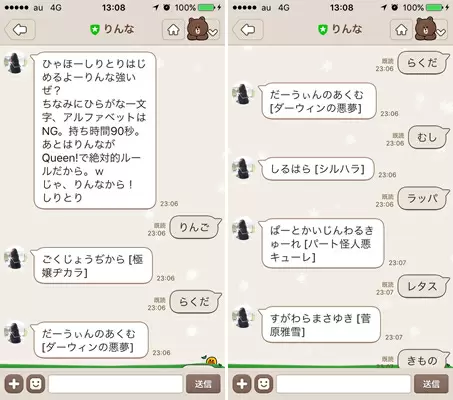Open home icon in right chat header
This screenshot has width=453, height=400.
[401, 30]
